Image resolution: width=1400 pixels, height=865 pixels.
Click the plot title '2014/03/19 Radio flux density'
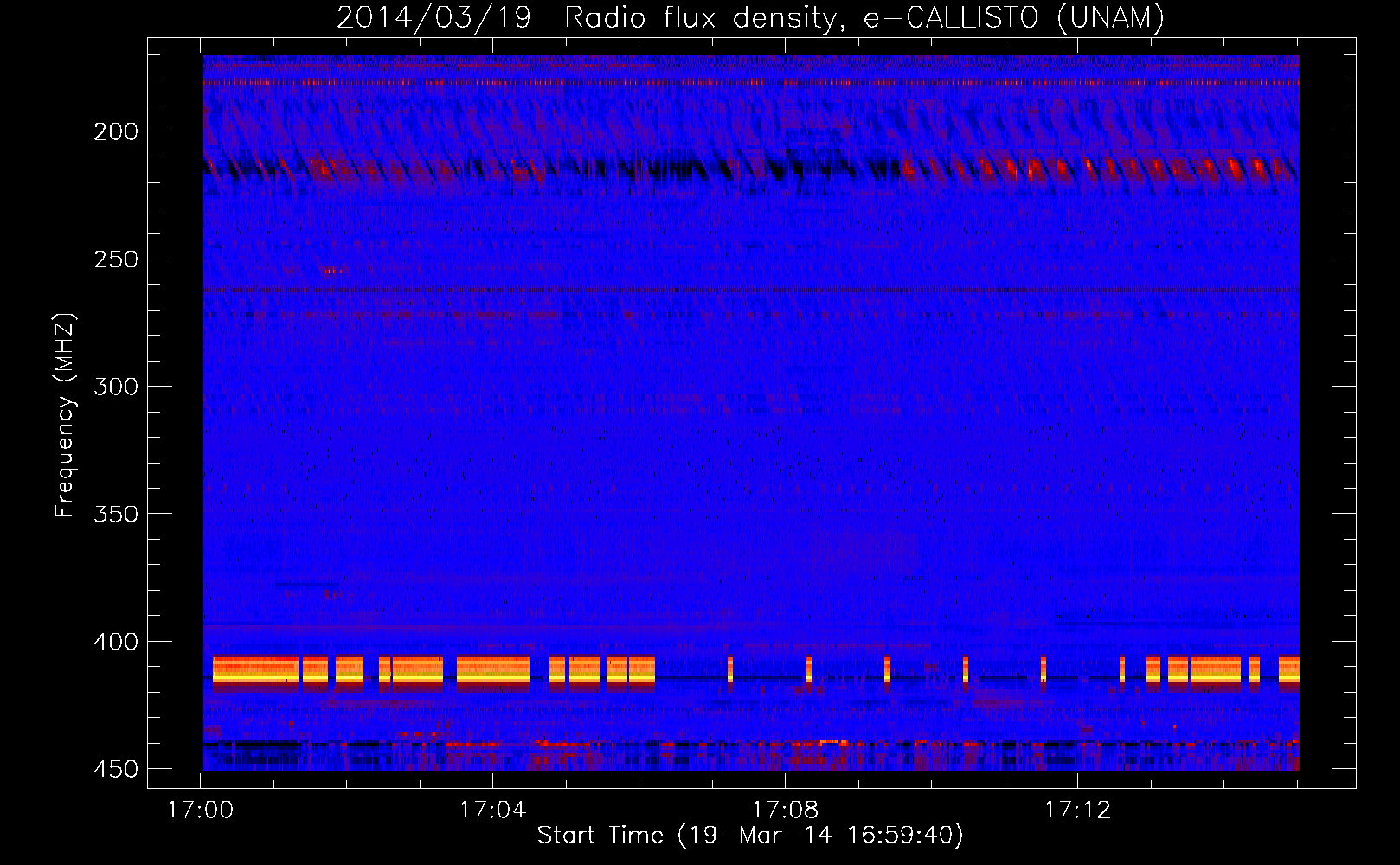coord(751,17)
